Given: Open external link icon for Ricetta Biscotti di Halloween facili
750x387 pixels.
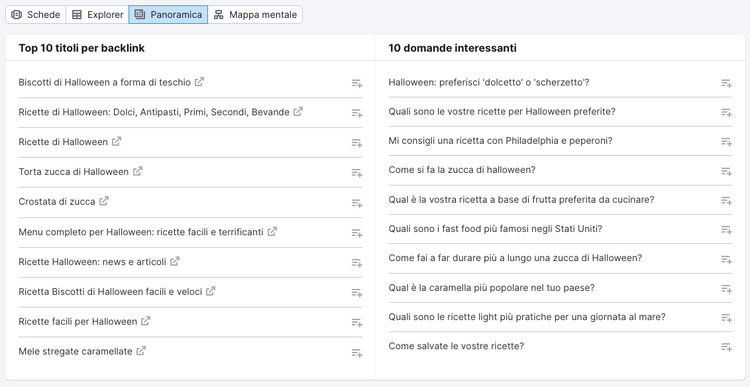Looking at the screenshot, I should [x=210, y=291].
